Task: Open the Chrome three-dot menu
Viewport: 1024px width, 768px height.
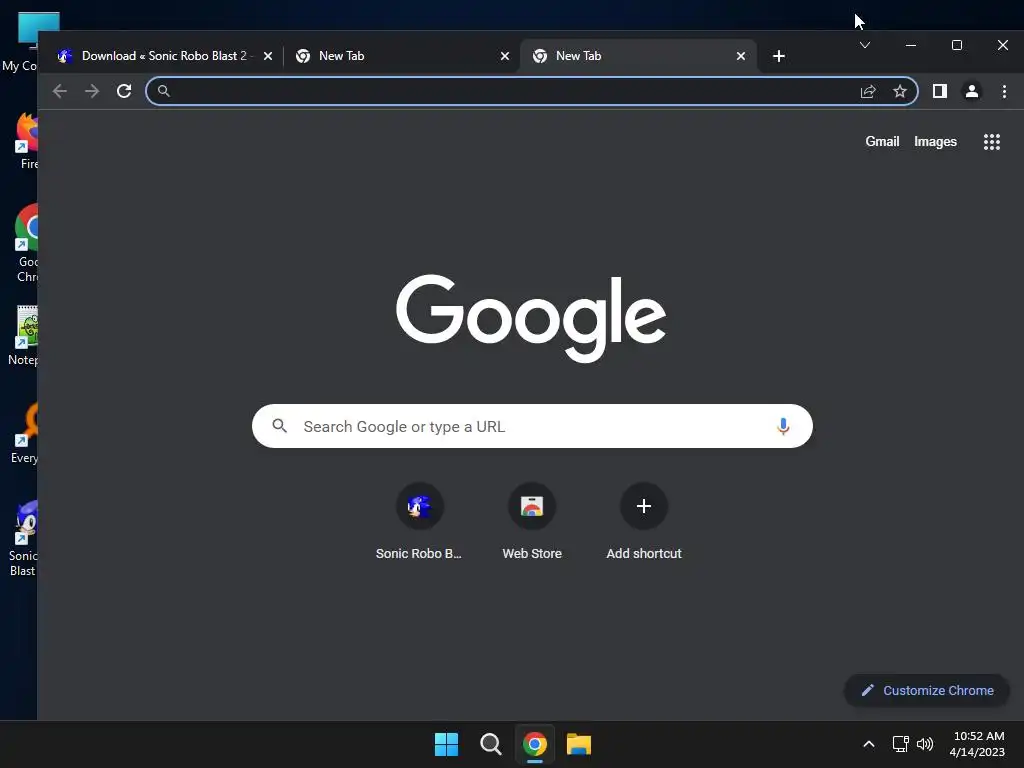Action: click(x=1004, y=91)
